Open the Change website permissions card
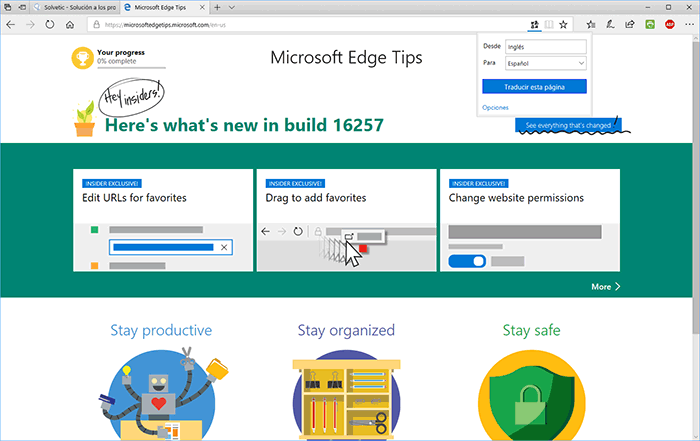The image size is (700, 441). pos(530,220)
